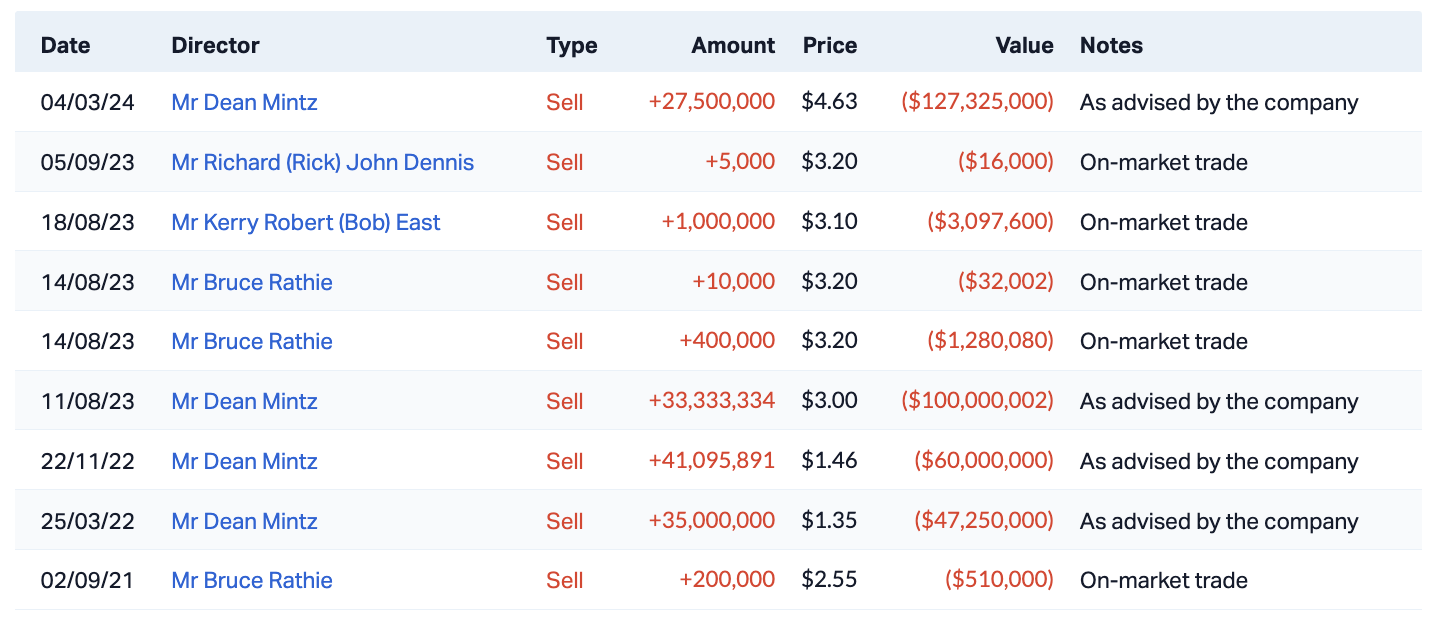Open Mr Bruce Rathie link in +400,000 row
The width and height of the screenshot is (1436, 628).
(252, 341)
